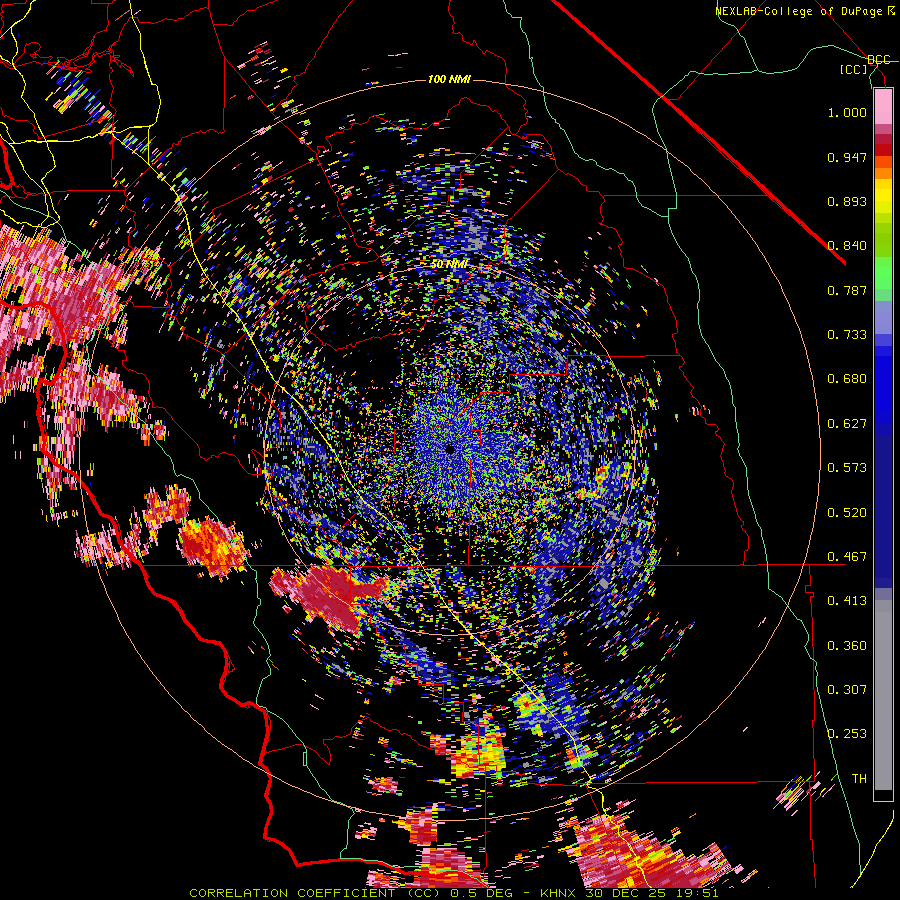This screenshot has width=900, height=900.
Task: Select the 0.413 legend value
Action: pyautogui.click(x=847, y=601)
